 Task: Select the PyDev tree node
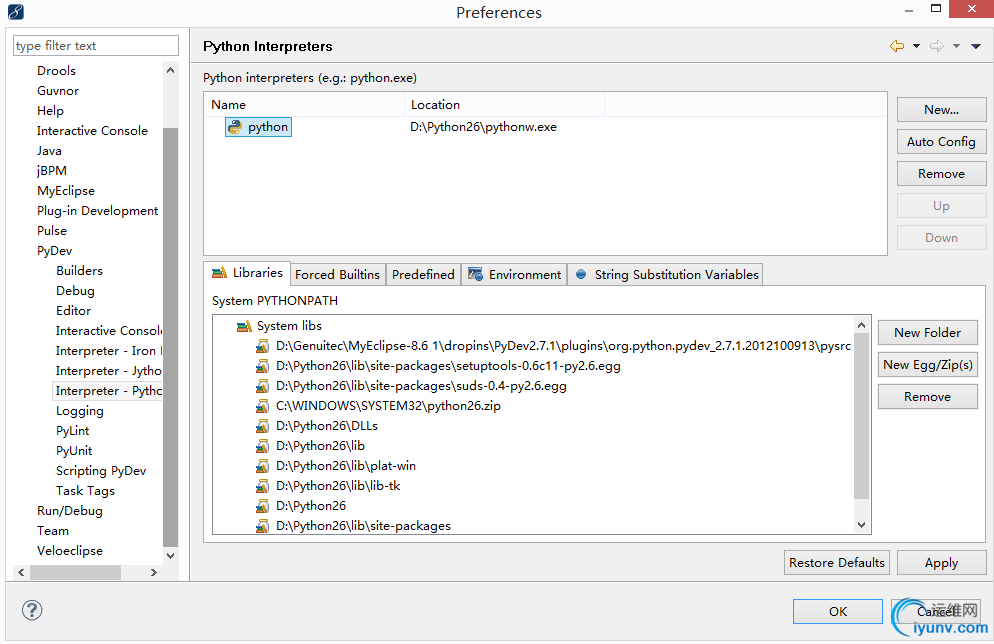coord(55,251)
